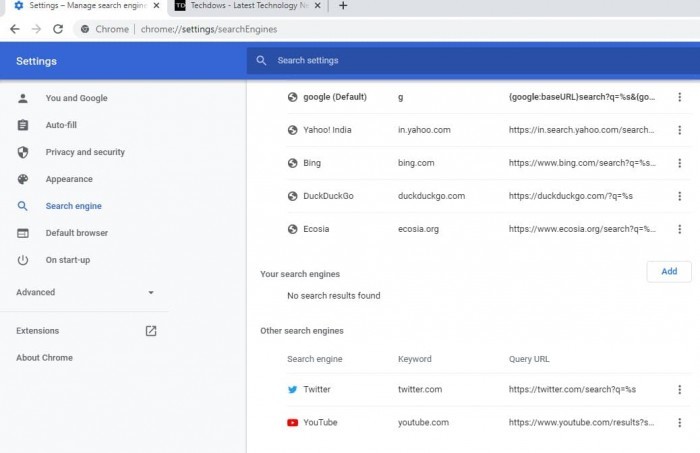
Task: Click the browser forward arrow
Action: click(x=36, y=29)
